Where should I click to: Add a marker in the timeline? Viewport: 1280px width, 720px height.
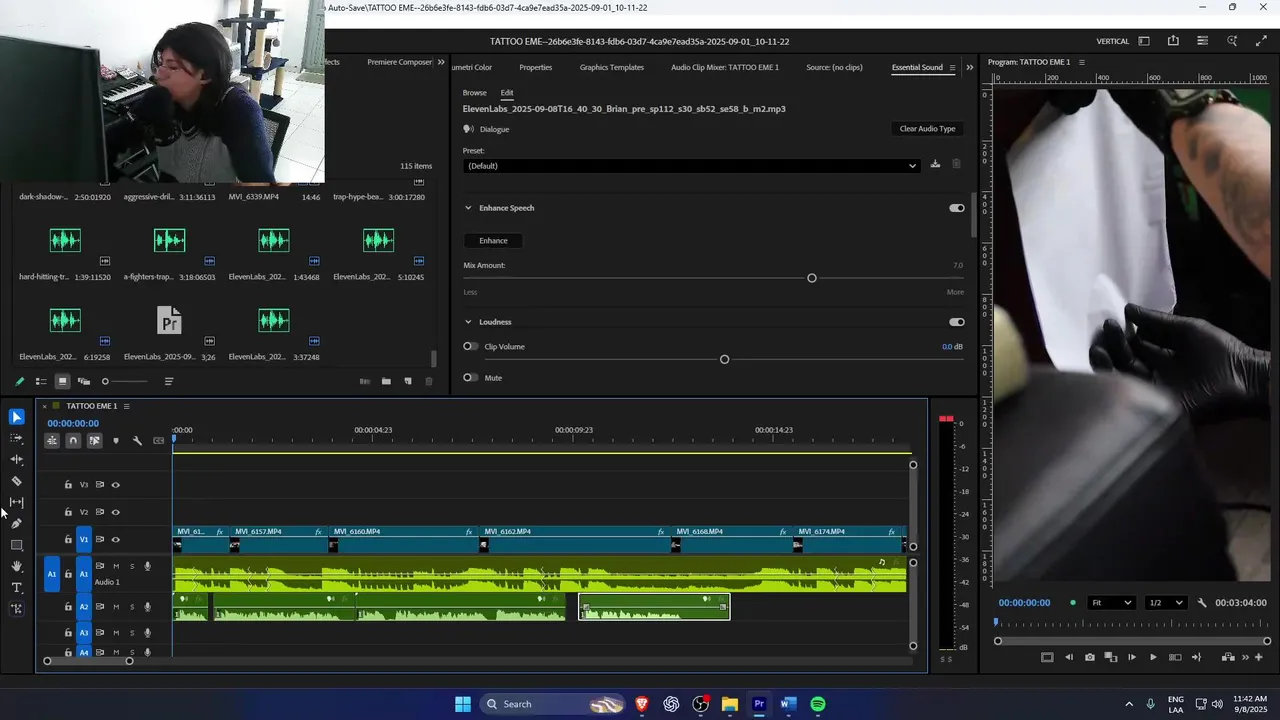(116, 441)
